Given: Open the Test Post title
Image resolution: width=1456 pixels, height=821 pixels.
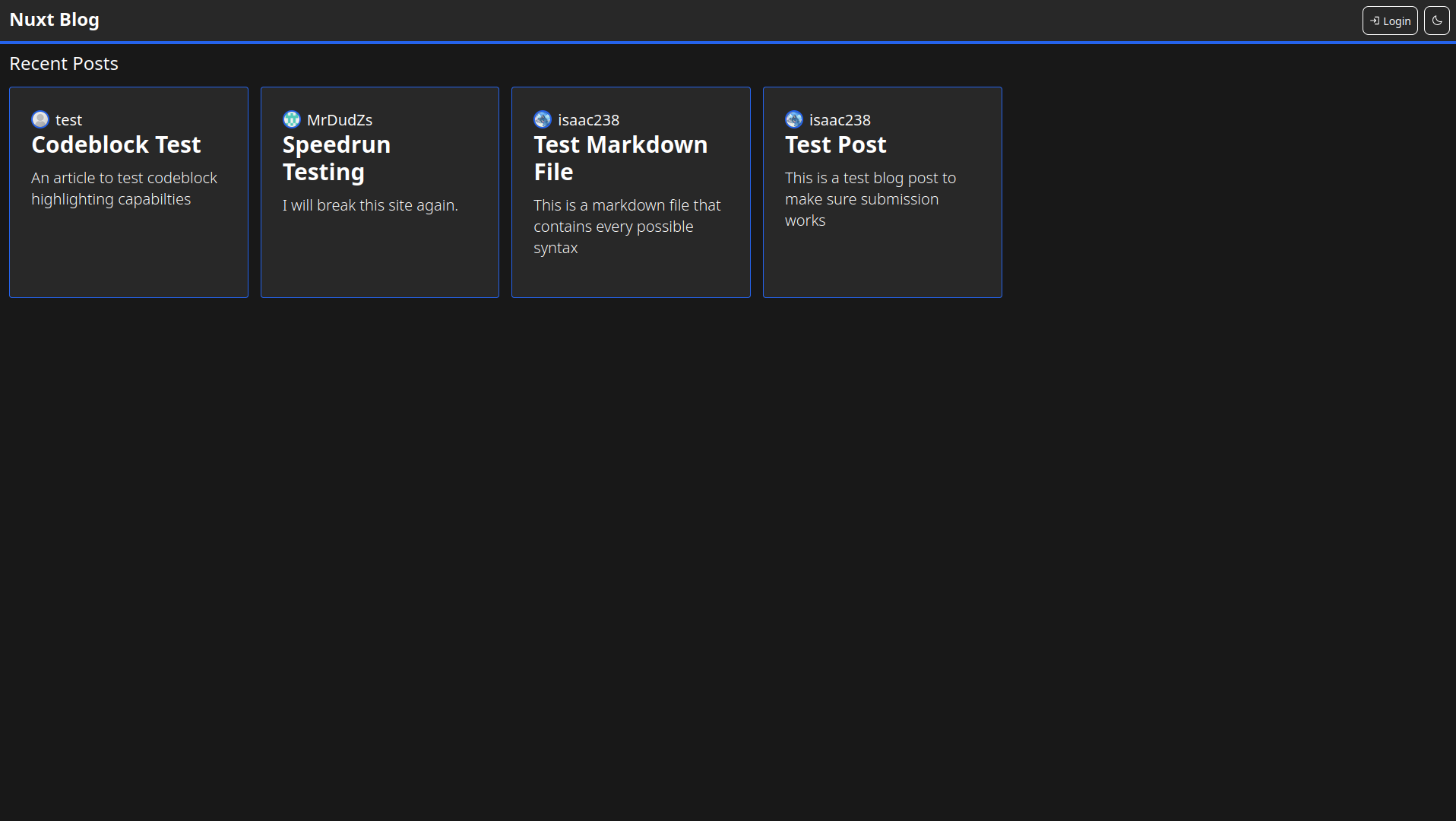Looking at the screenshot, I should coord(836,144).
